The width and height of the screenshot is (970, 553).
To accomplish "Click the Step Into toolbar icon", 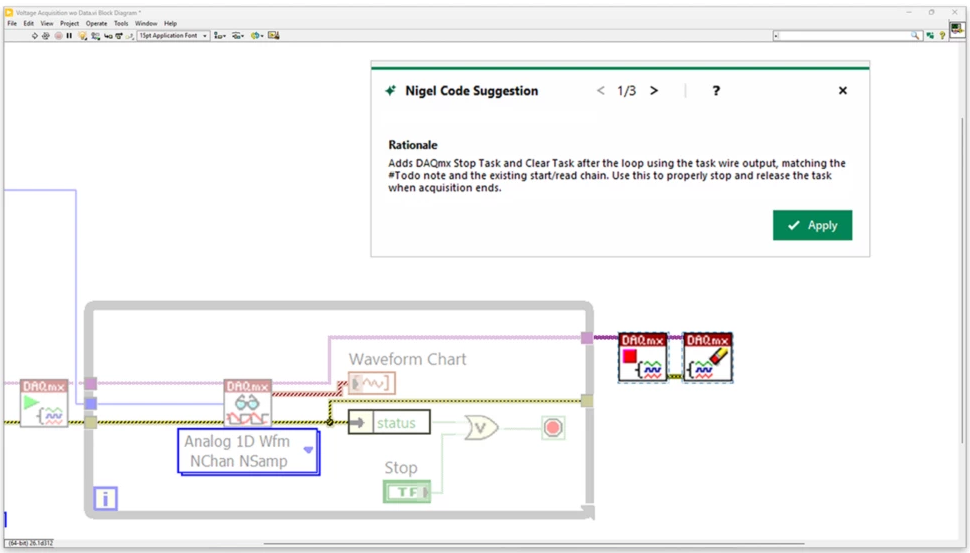I will point(108,36).
